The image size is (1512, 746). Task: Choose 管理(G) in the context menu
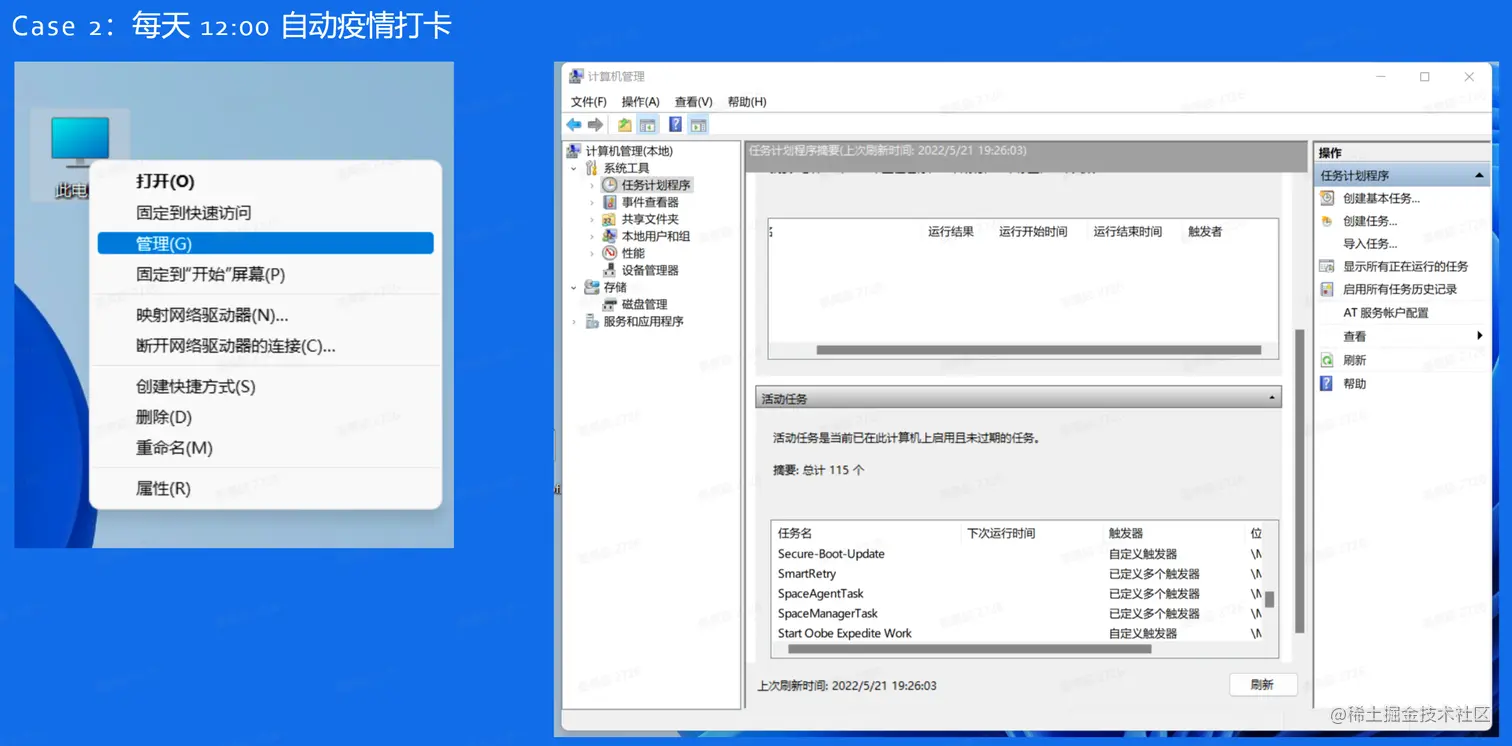coord(265,243)
